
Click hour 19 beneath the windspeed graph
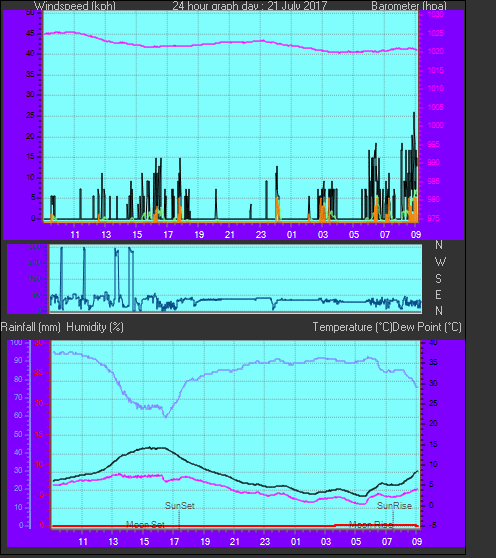[199, 235]
